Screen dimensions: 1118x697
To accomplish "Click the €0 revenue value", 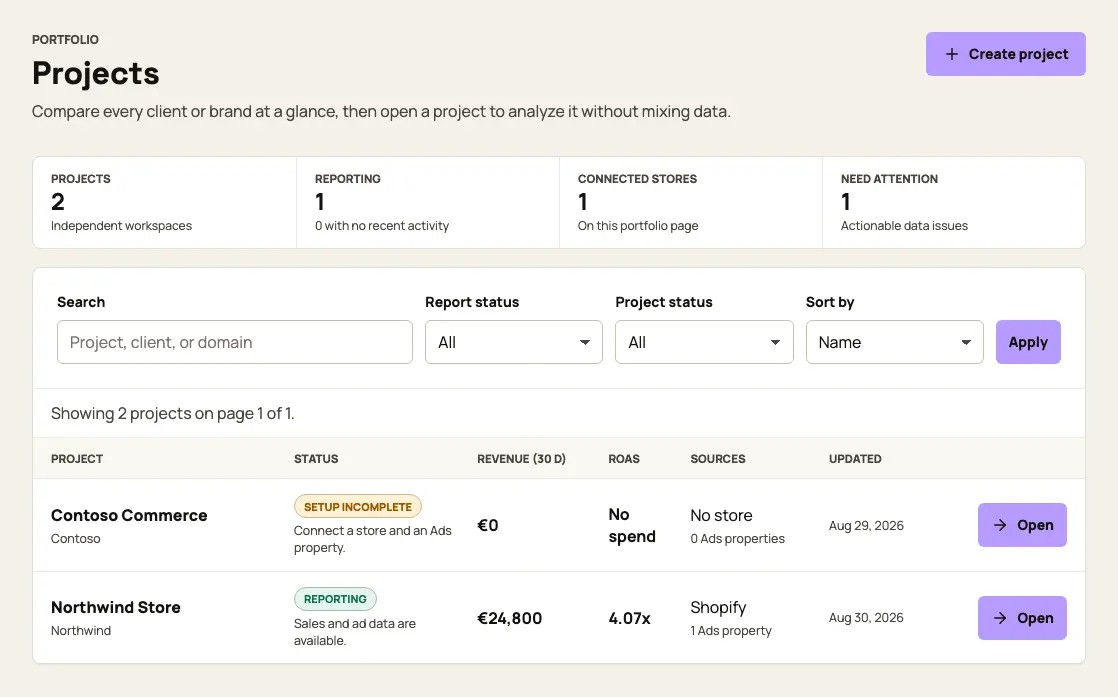I will (488, 525).
